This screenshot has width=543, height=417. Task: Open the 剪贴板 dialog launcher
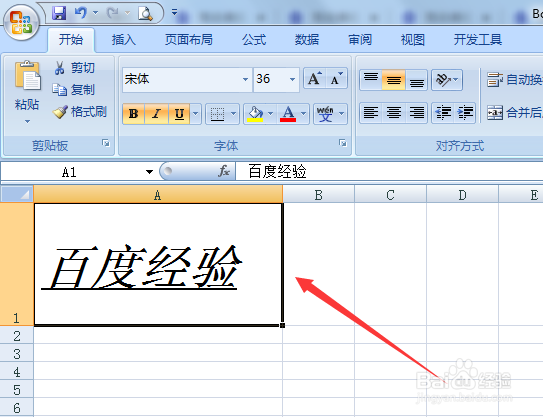click(x=106, y=143)
